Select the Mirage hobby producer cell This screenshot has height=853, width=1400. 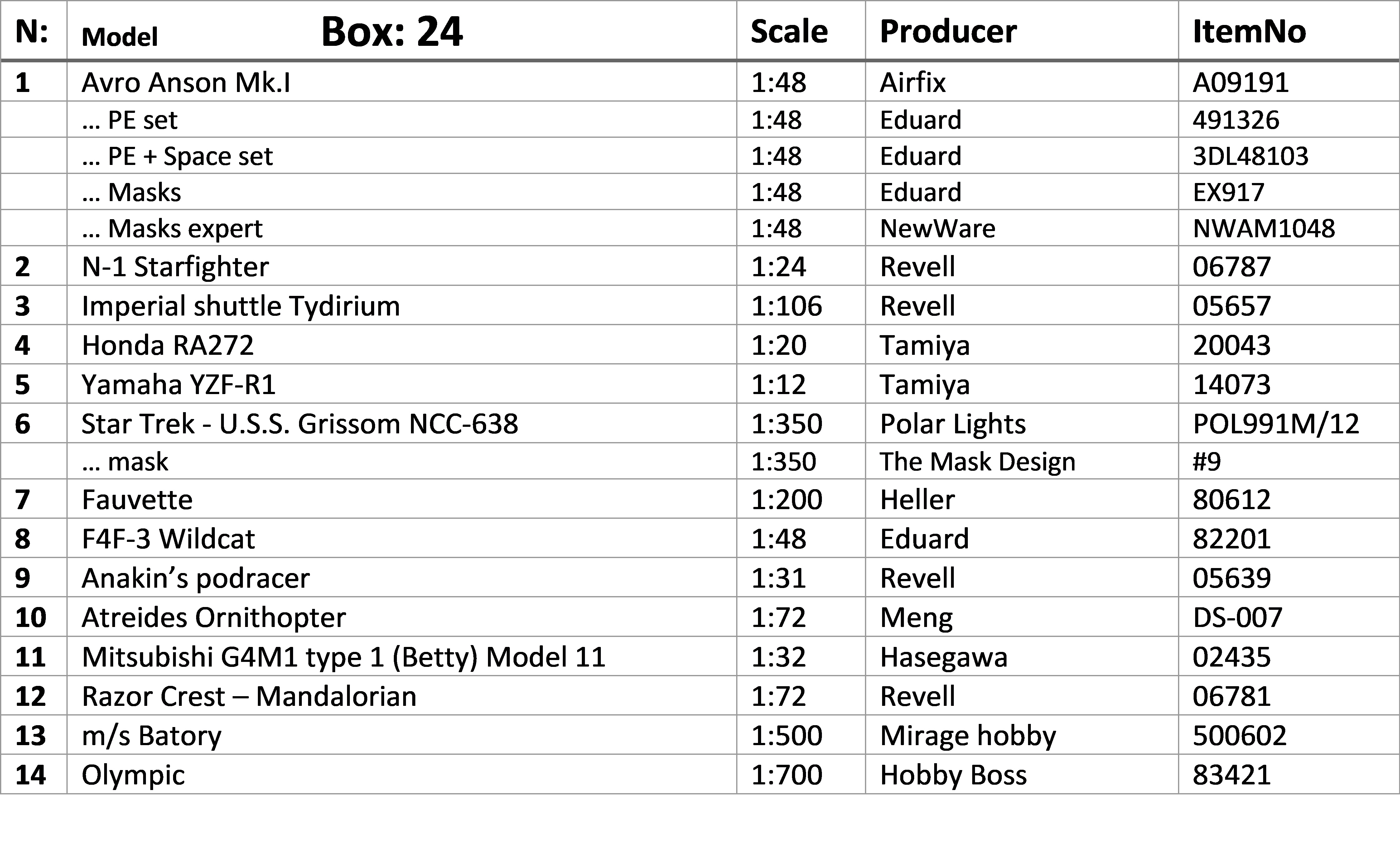click(1021, 735)
